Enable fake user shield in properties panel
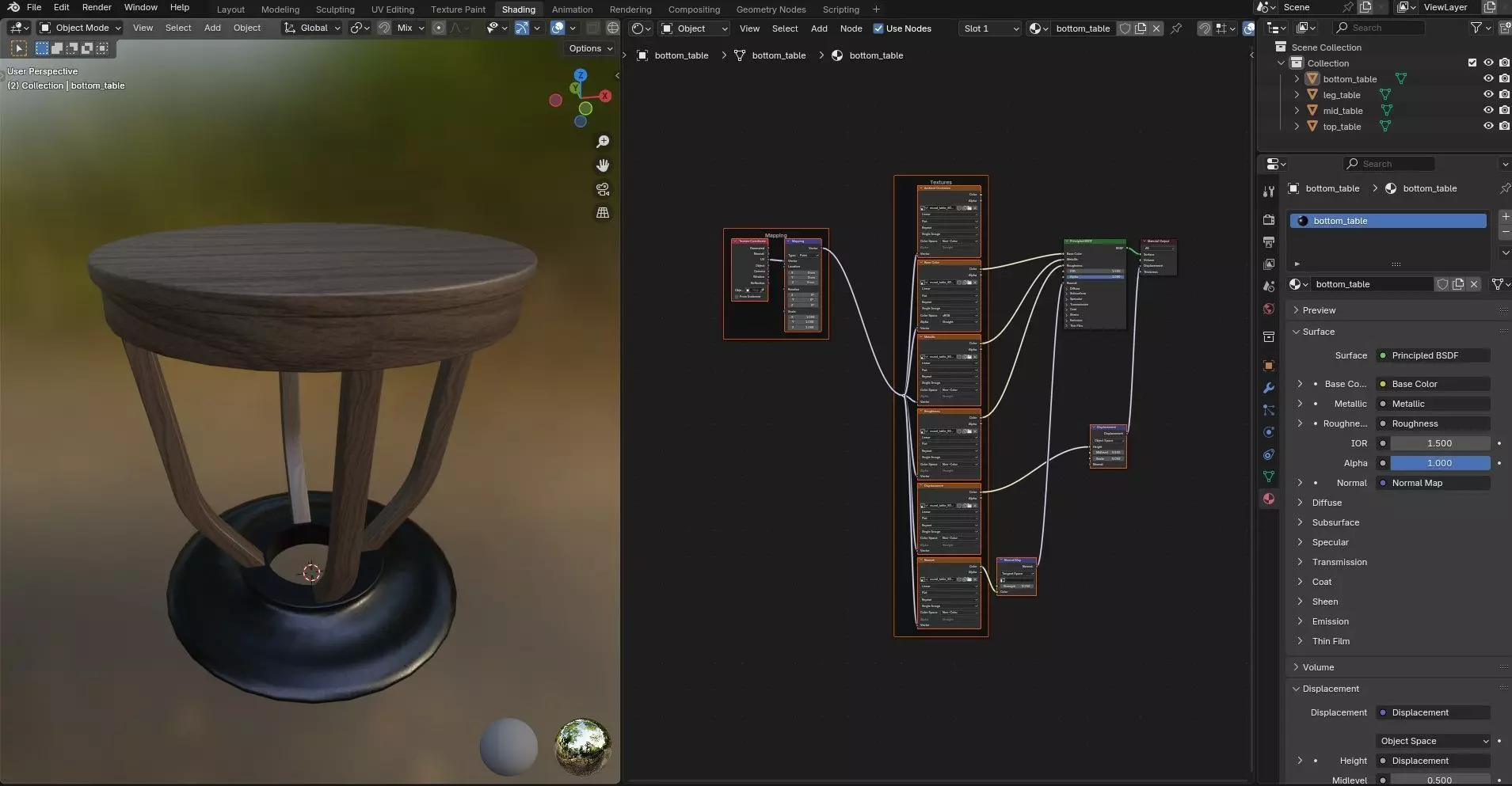The width and height of the screenshot is (1512, 786). [1442, 284]
